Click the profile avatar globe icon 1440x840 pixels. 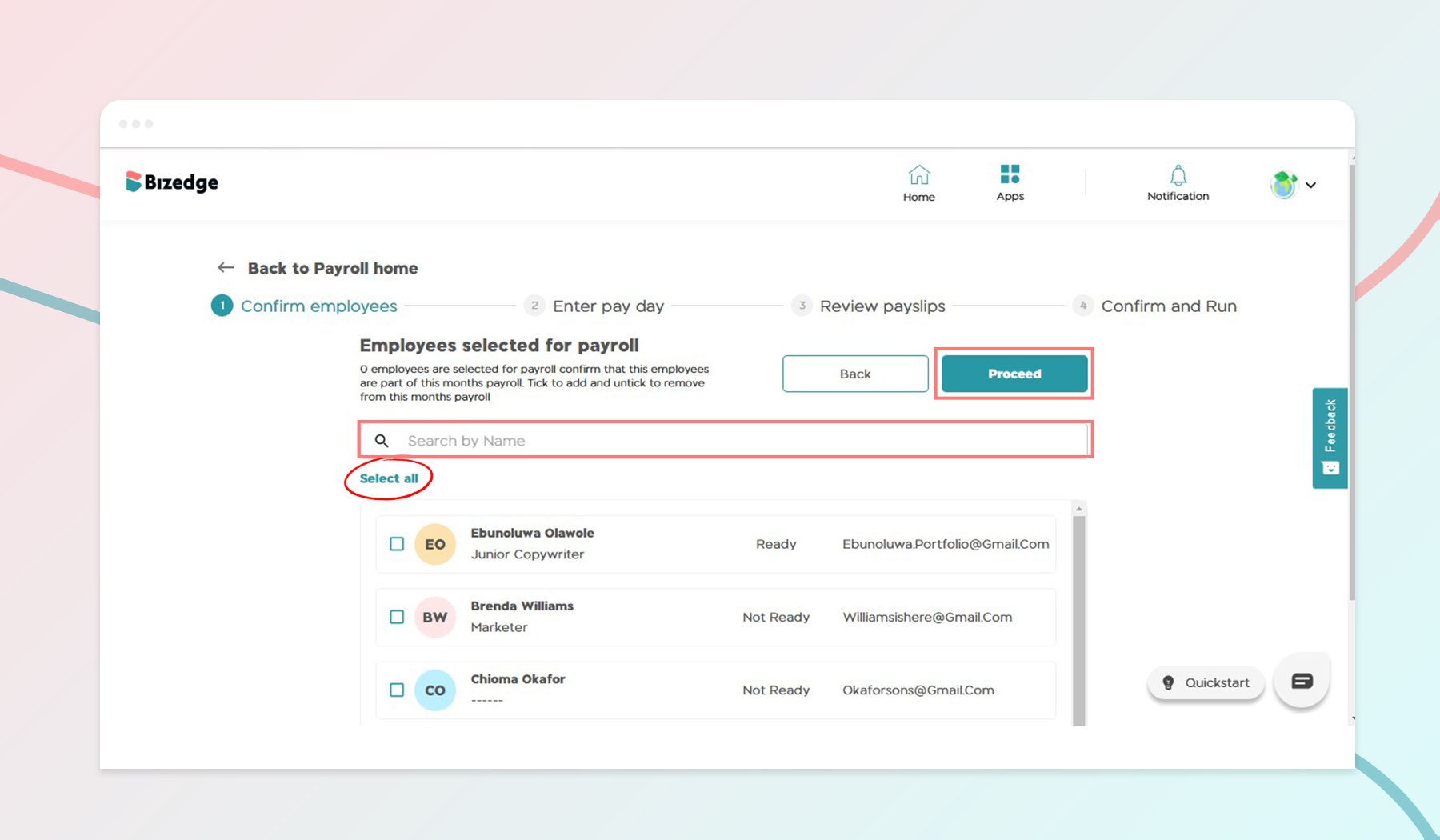[x=1284, y=185]
